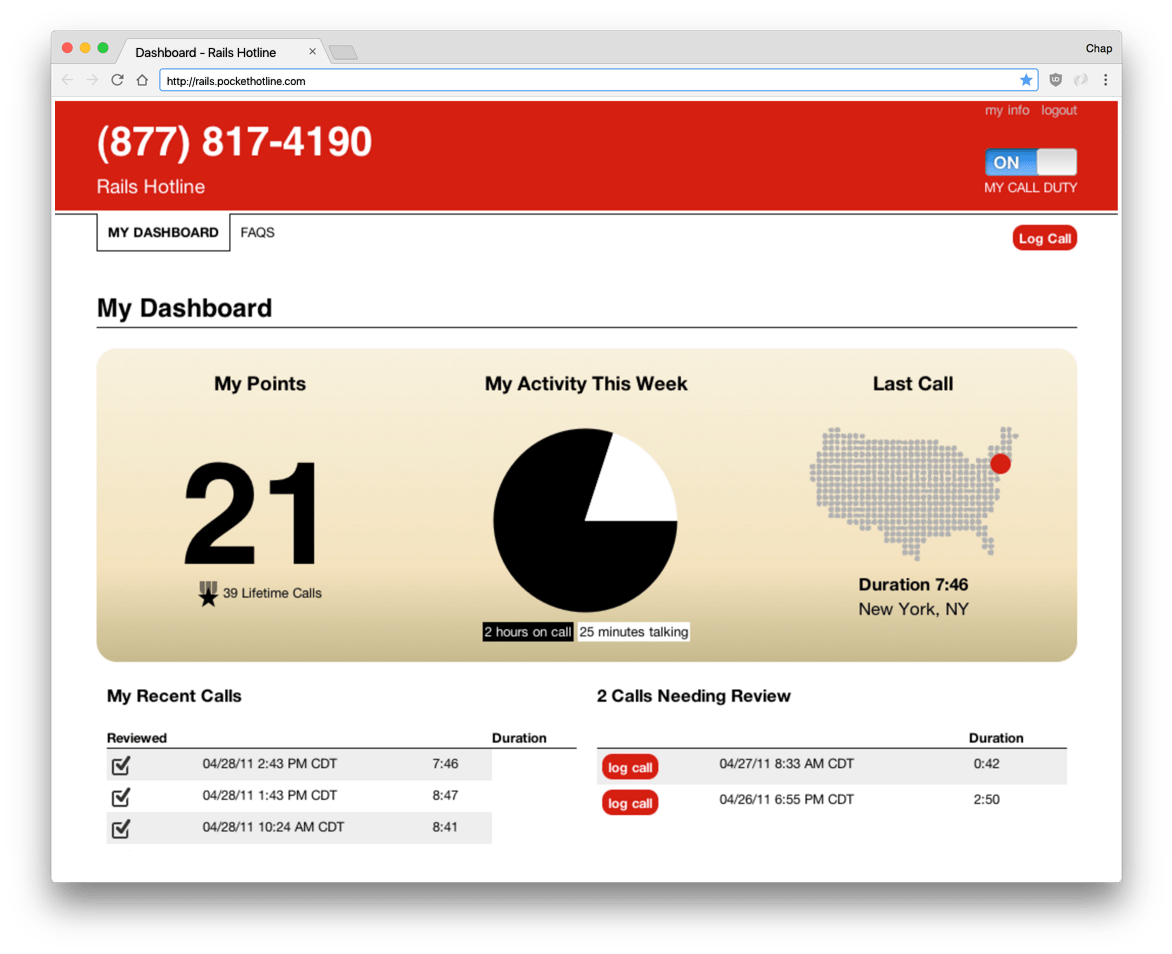The width and height of the screenshot is (1172, 954).
Task: Click the Duration 7:46 last call text
Action: (913, 585)
